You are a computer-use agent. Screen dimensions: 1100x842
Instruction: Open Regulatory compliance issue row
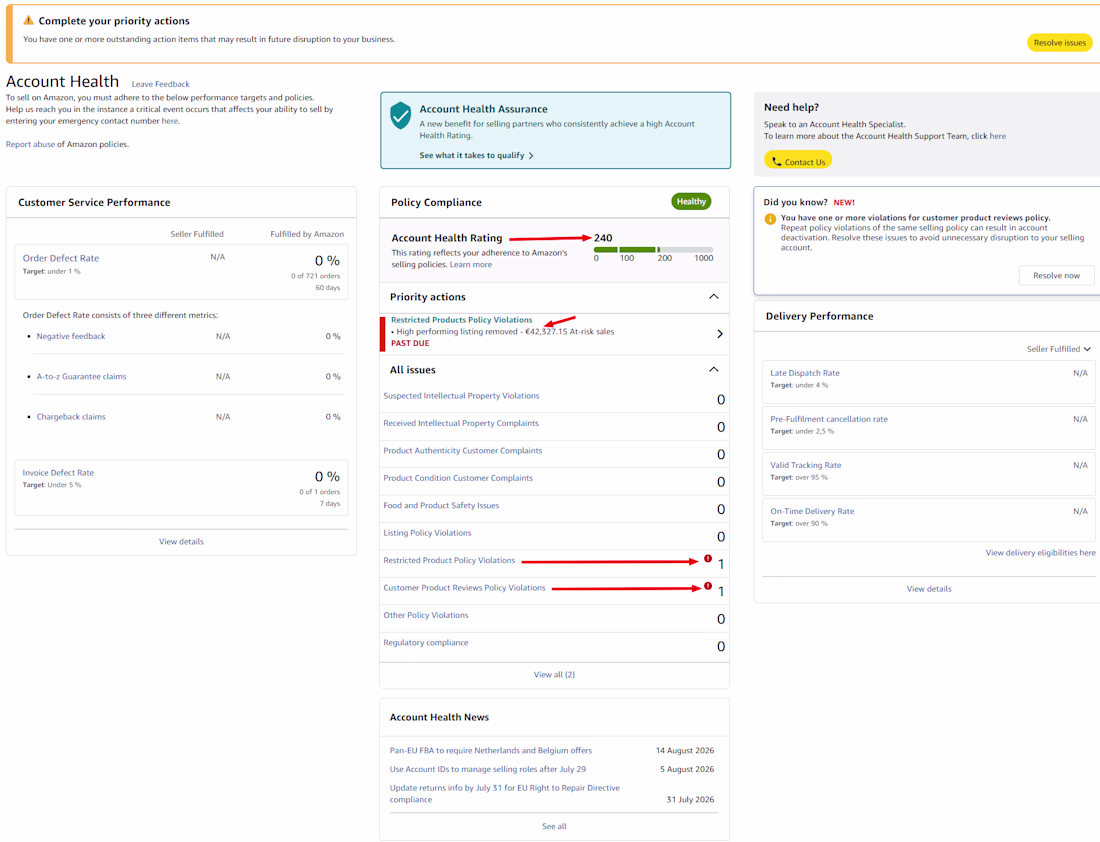(426, 643)
